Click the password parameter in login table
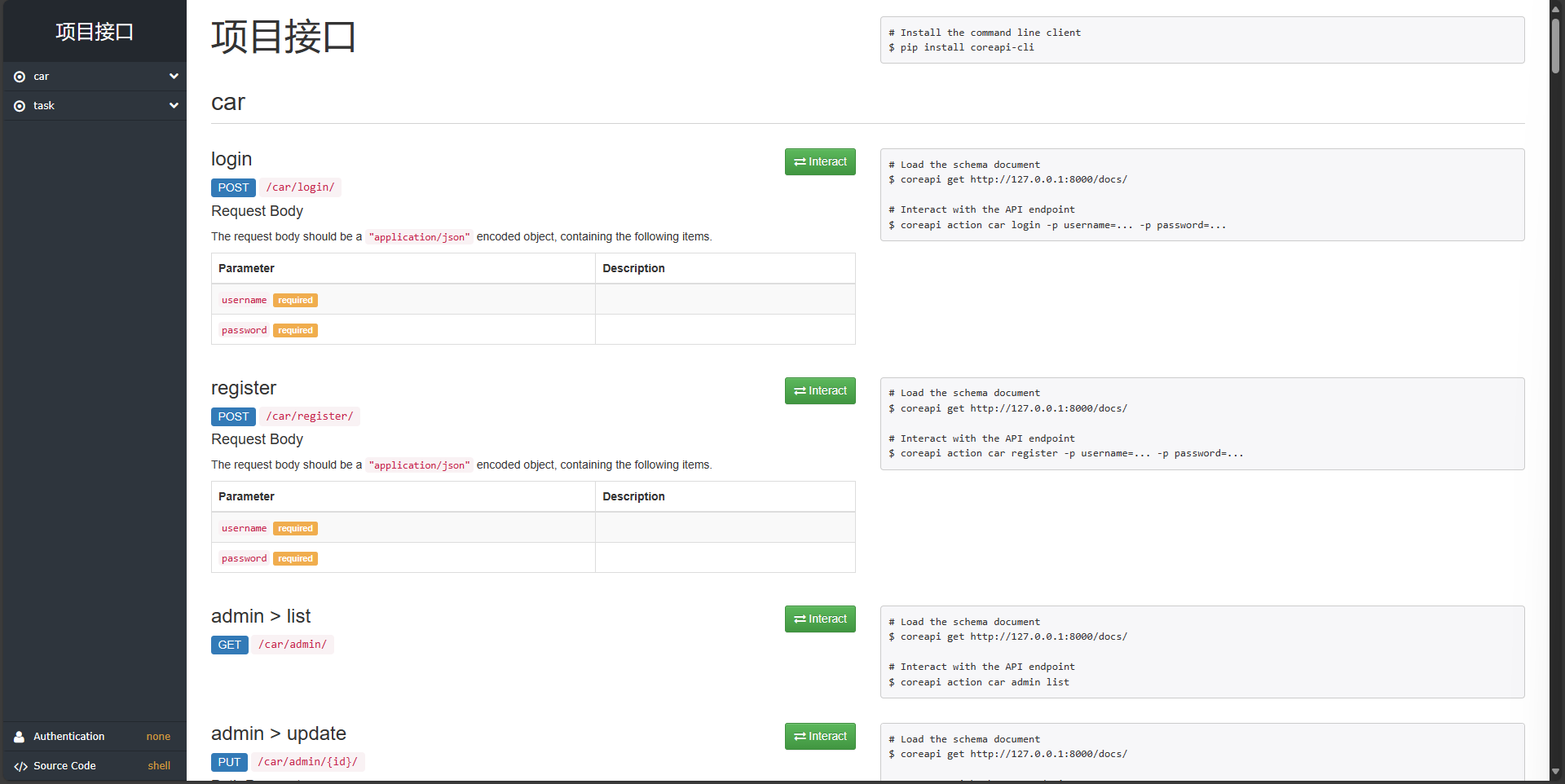1565x784 pixels. [x=244, y=330]
